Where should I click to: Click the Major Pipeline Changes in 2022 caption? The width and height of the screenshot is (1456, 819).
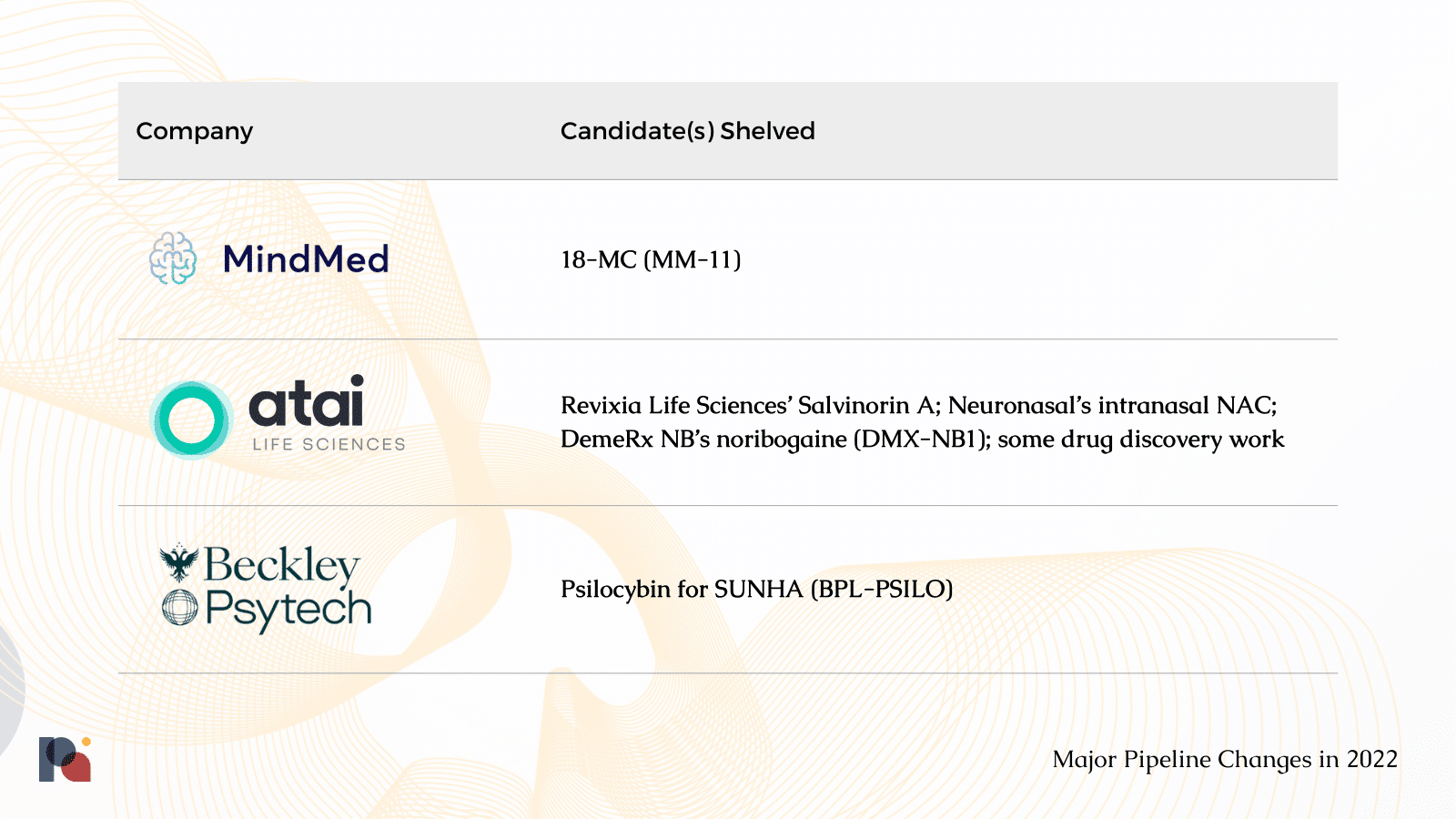click(1225, 759)
